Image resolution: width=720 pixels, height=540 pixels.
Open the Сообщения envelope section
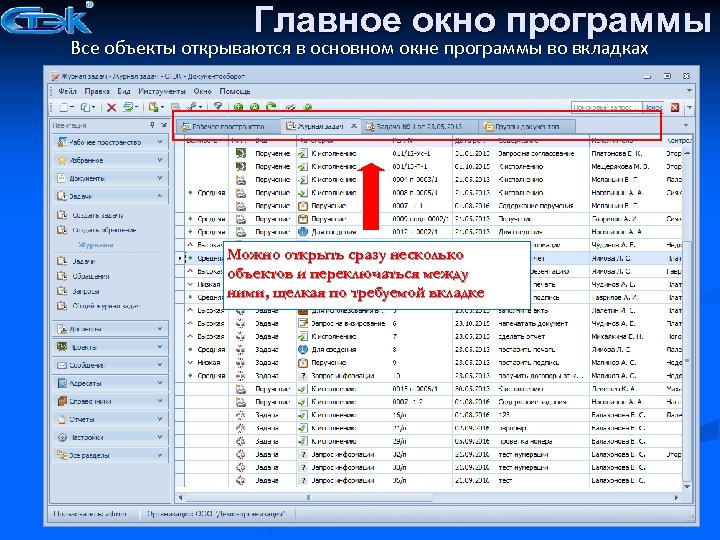110,365
